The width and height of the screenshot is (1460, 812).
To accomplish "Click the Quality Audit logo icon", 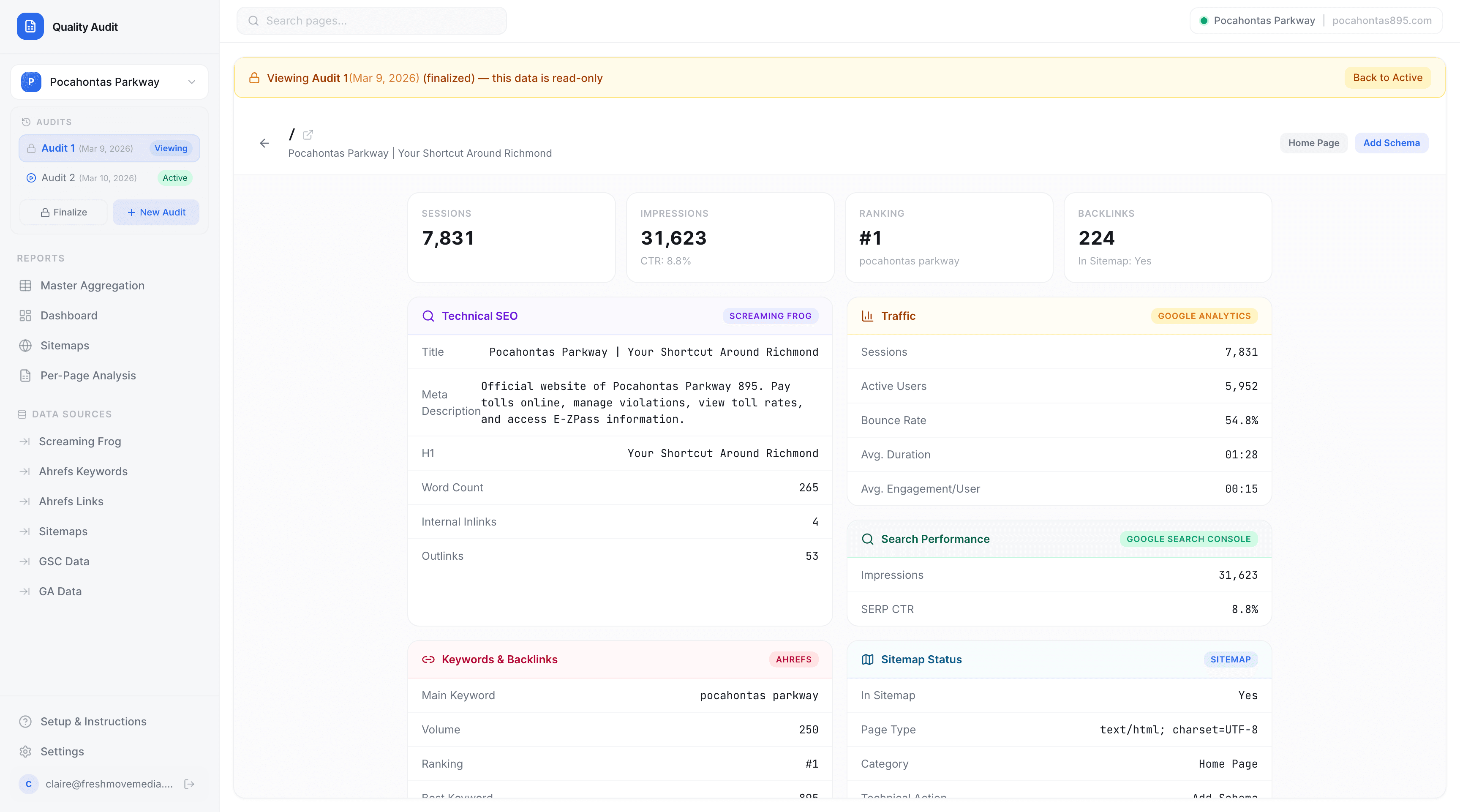I will pos(30,26).
